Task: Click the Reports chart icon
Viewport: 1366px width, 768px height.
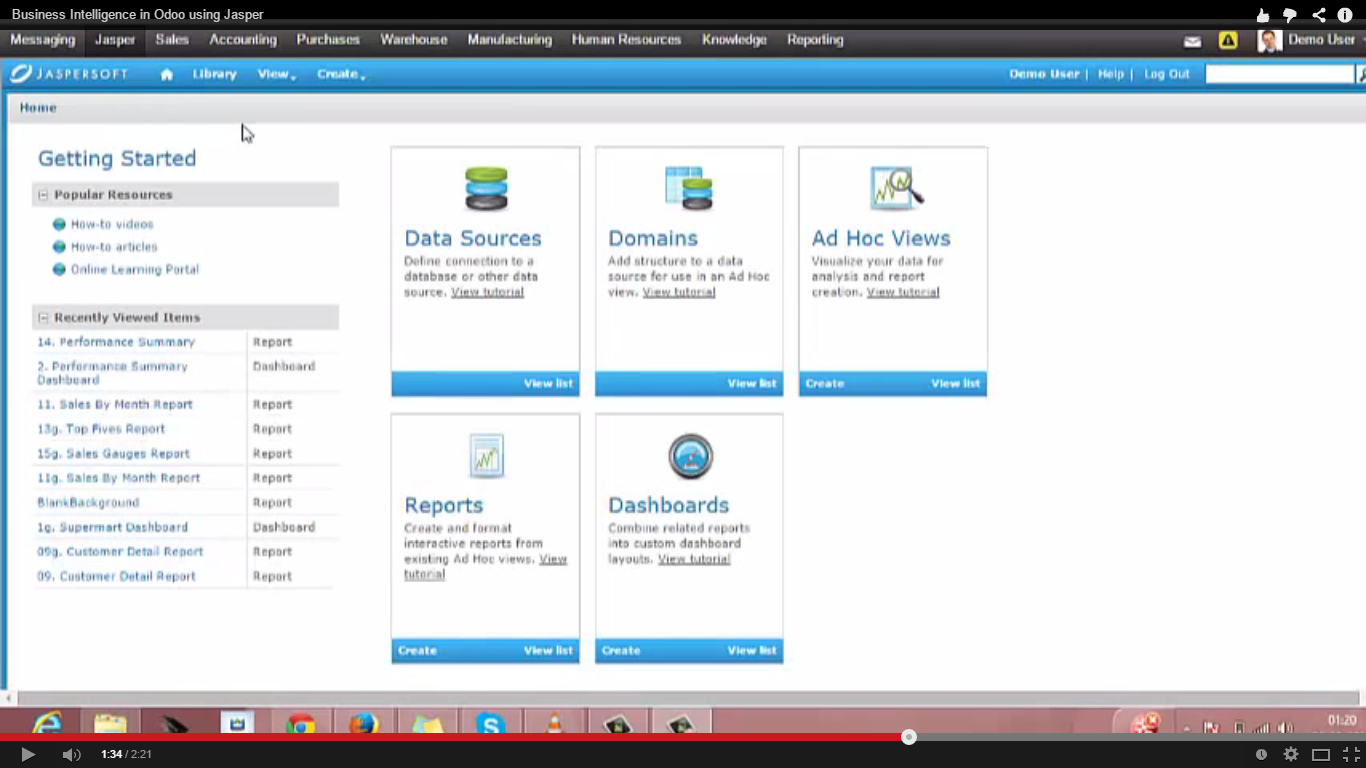Action: pyautogui.click(x=486, y=456)
